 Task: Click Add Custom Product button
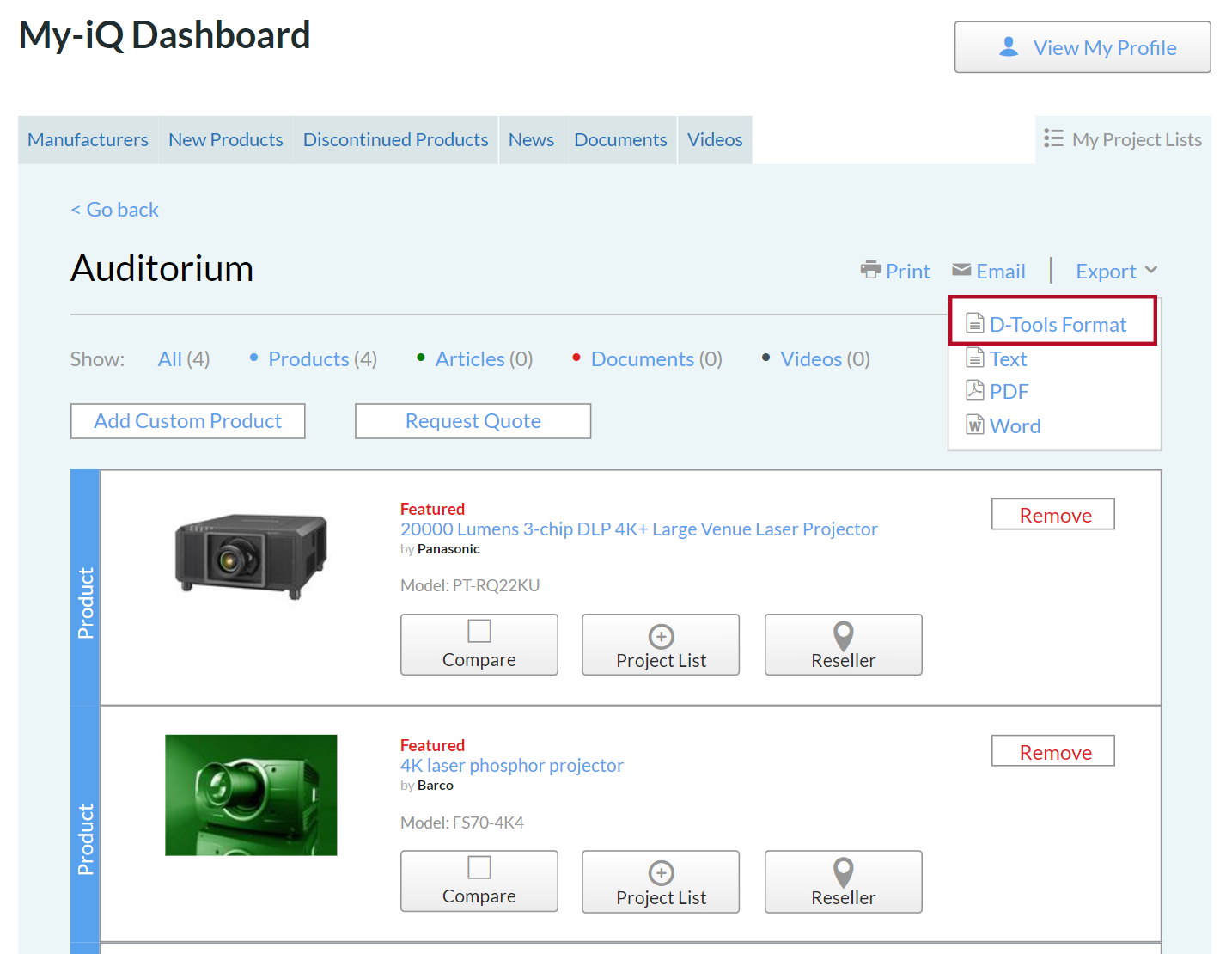pos(188,421)
